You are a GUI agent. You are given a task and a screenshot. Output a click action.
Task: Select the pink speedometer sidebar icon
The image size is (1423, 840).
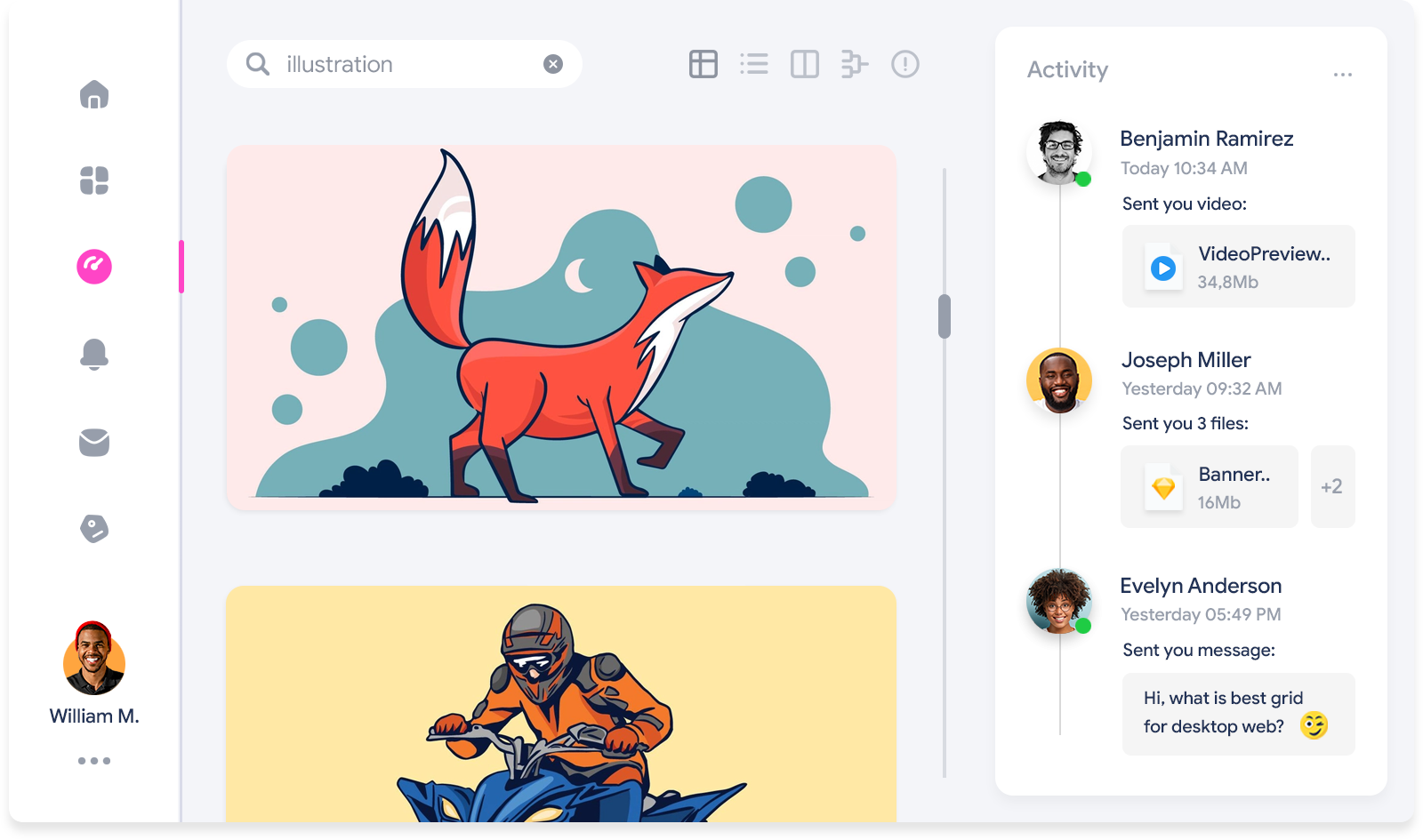pyautogui.click(x=94, y=267)
